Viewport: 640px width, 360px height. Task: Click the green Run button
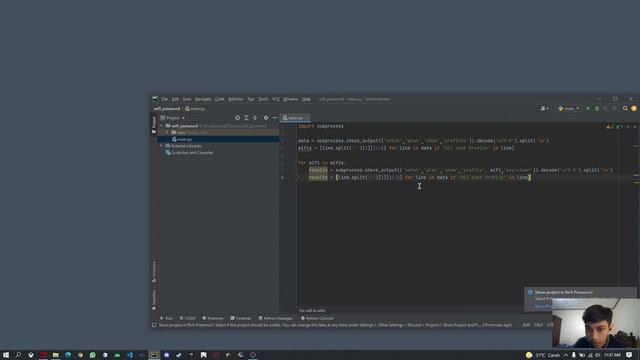588,109
